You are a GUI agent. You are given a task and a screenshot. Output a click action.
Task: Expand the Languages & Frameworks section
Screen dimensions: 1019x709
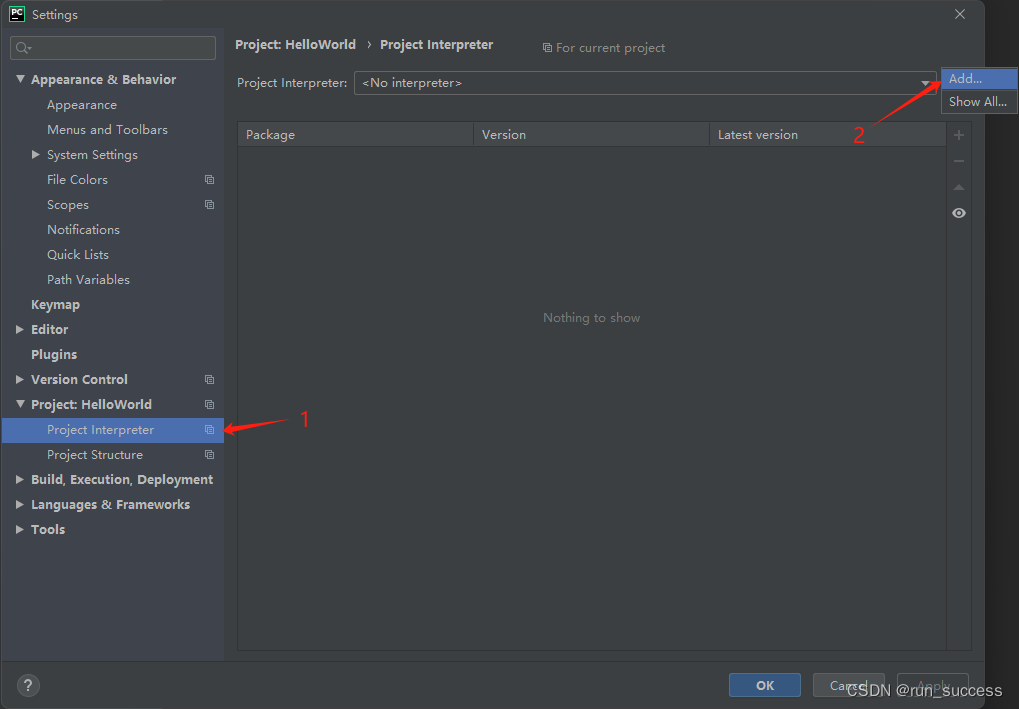[20, 504]
